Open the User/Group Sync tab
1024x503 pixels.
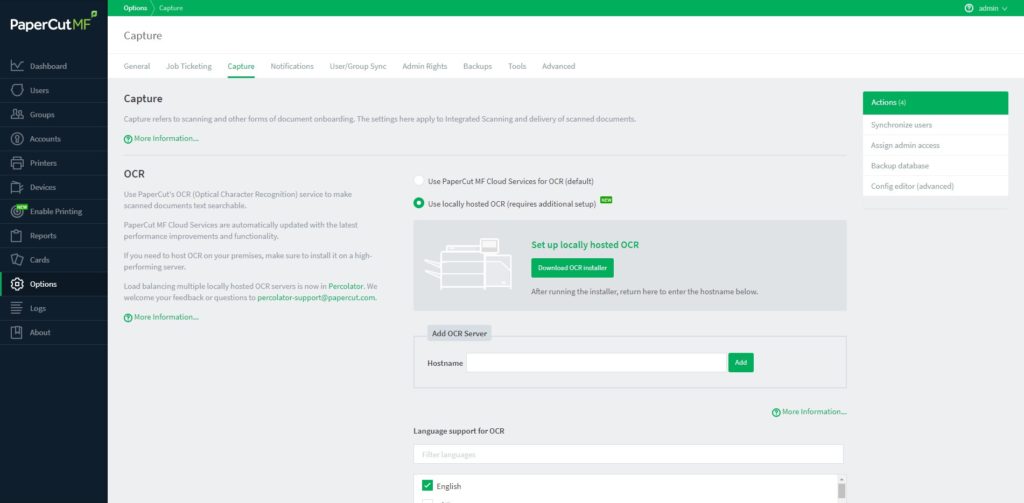click(357, 66)
